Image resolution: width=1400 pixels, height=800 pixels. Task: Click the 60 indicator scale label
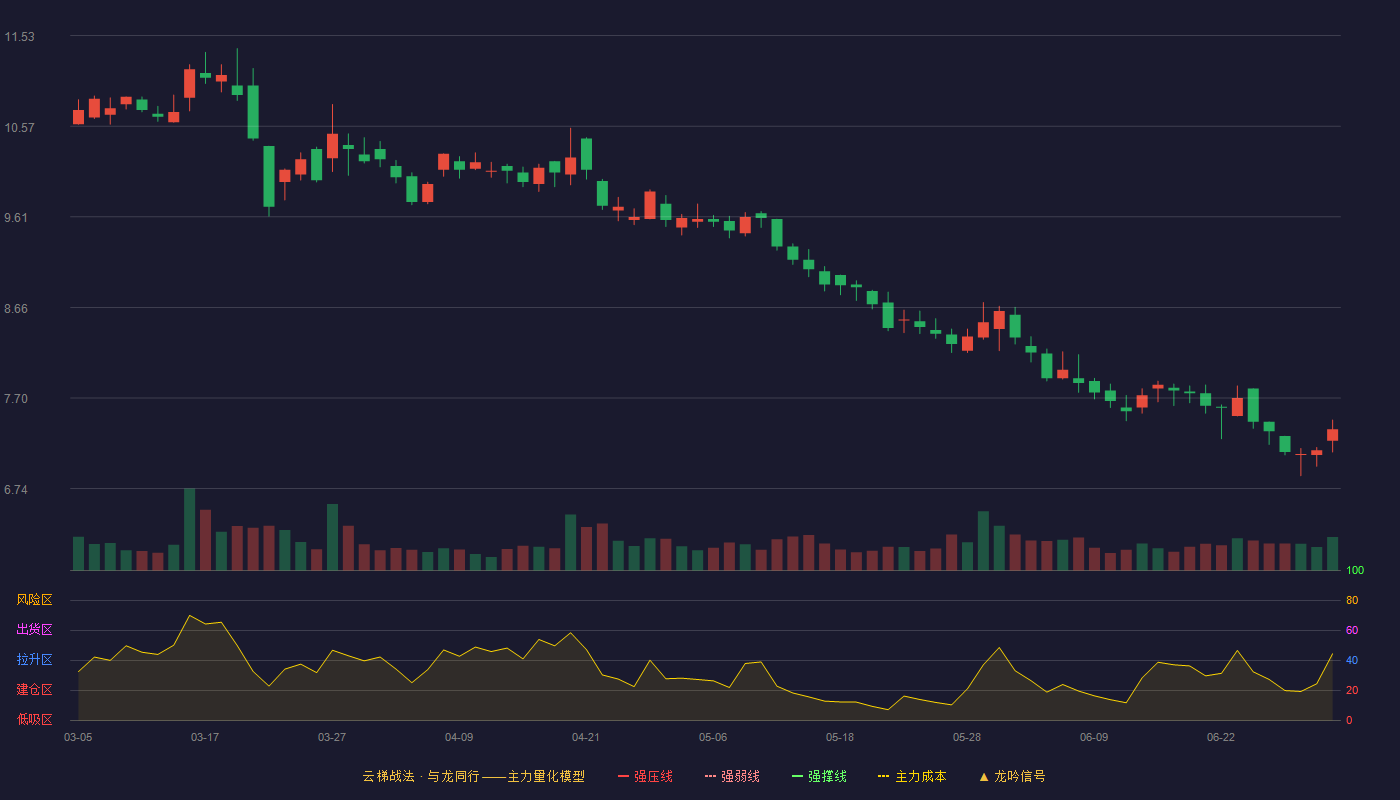(1352, 631)
